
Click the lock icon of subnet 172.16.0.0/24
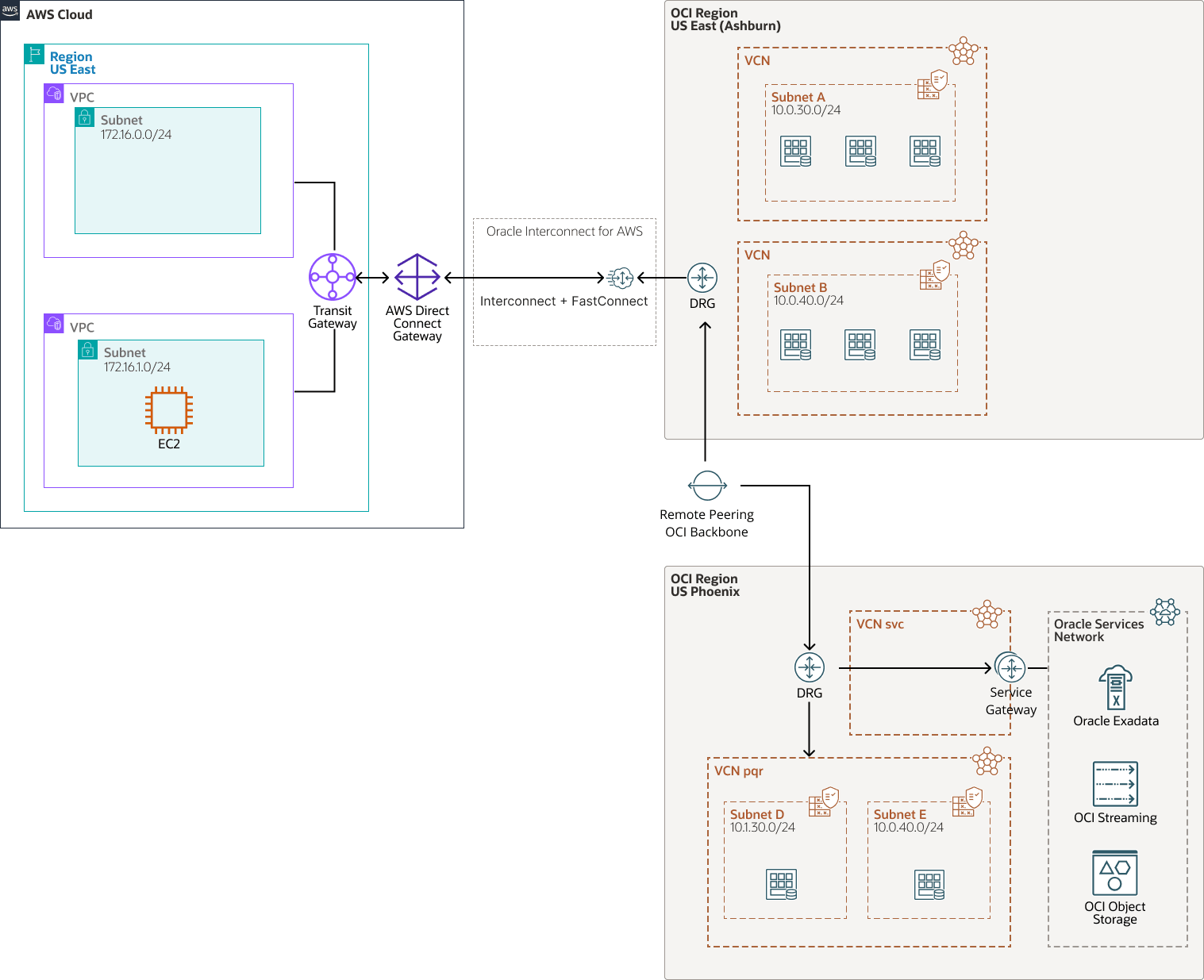85,117
